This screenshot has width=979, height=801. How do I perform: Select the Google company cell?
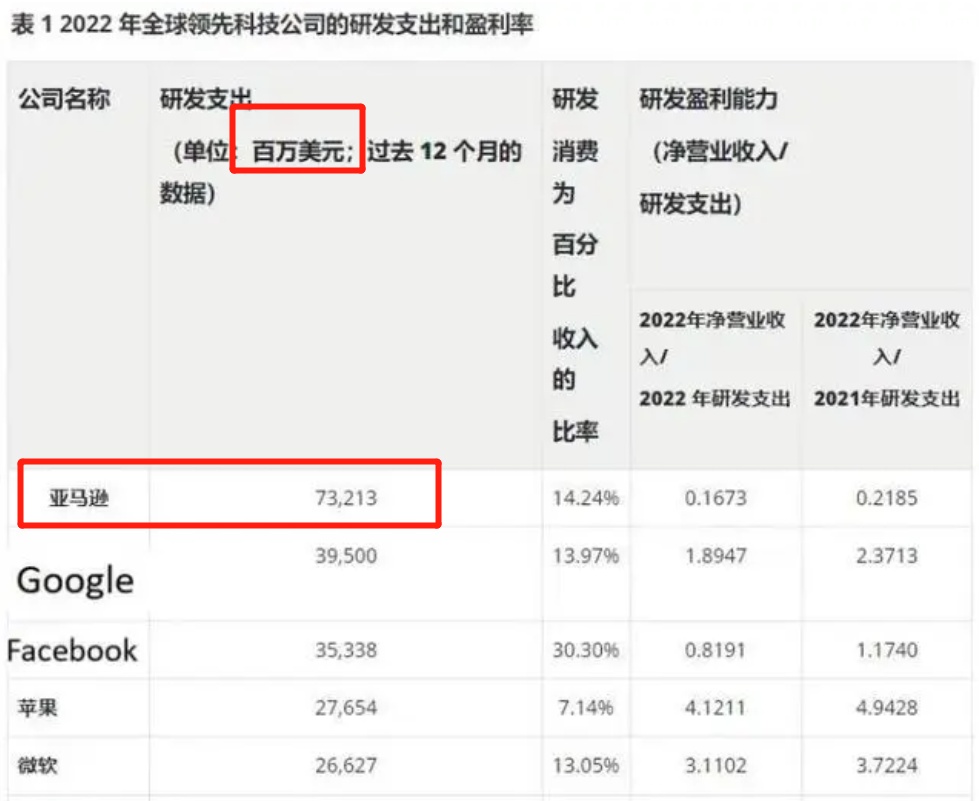76,581
